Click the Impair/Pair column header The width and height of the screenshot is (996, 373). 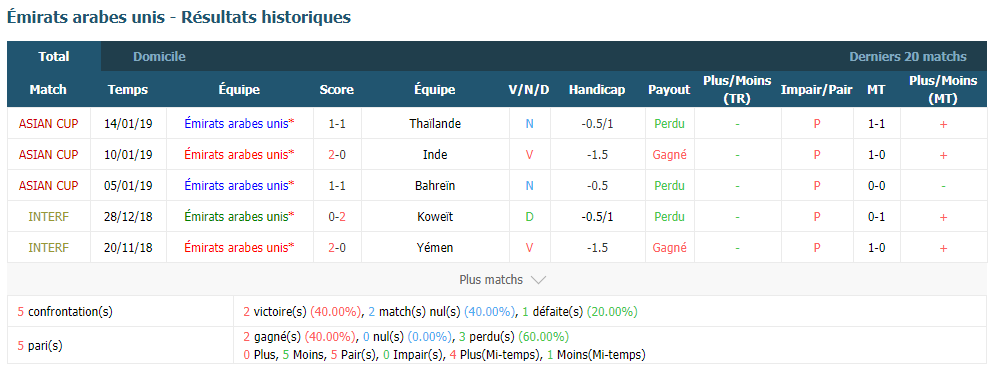pyautogui.click(x=816, y=90)
